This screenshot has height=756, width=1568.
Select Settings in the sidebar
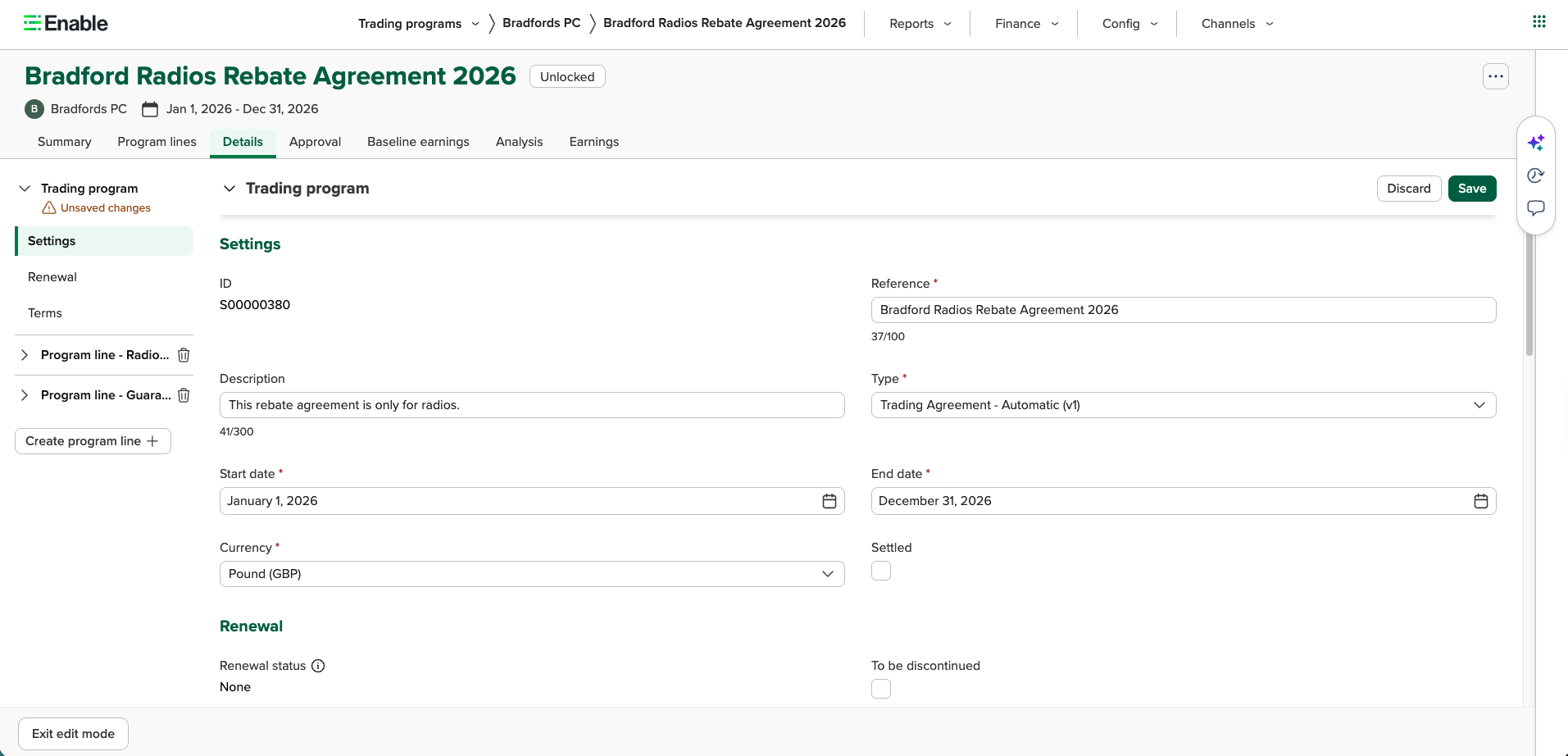click(x=104, y=241)
